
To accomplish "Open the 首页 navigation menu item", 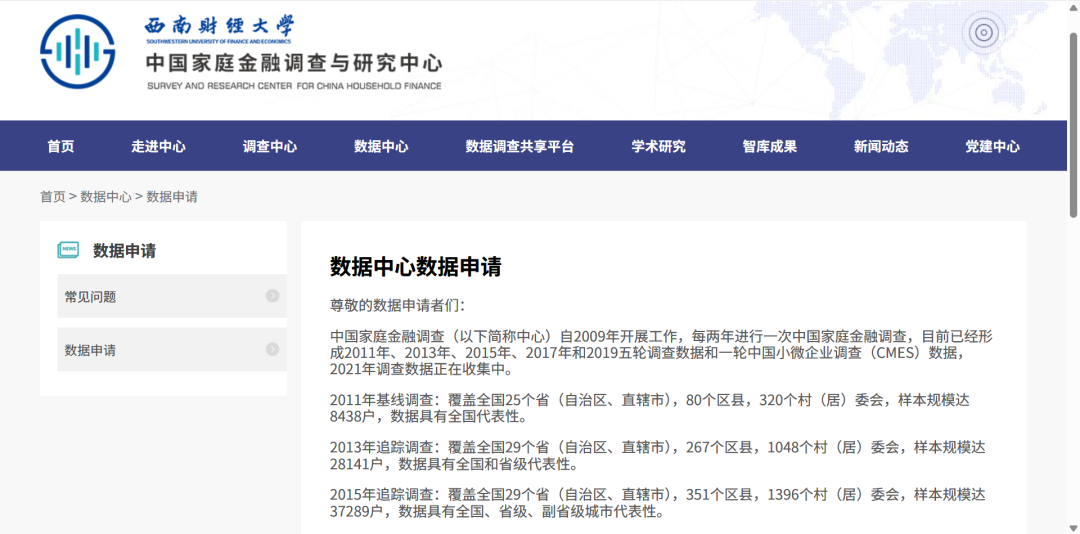I will (x=60, y=146).
